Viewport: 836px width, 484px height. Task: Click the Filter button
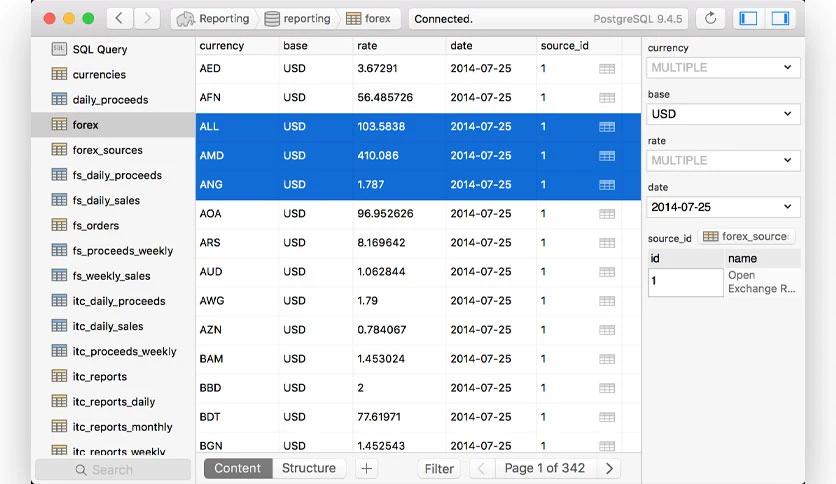click(439, 468)
